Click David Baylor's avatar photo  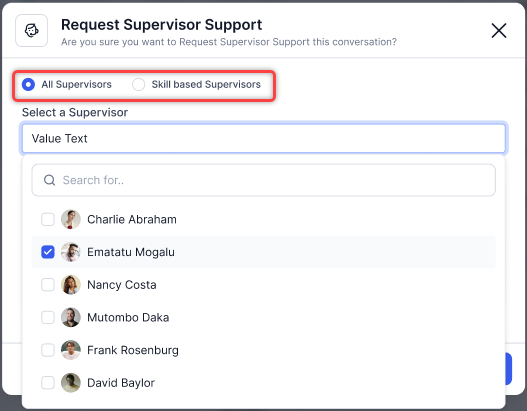pos(71,382)
